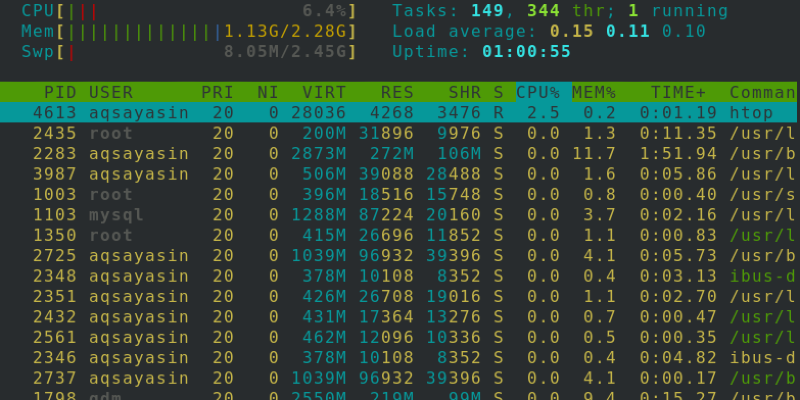The height and width of the screenshot is (400, 800).
Task: Select process row with PID 2725
Action: coord(400,255)
